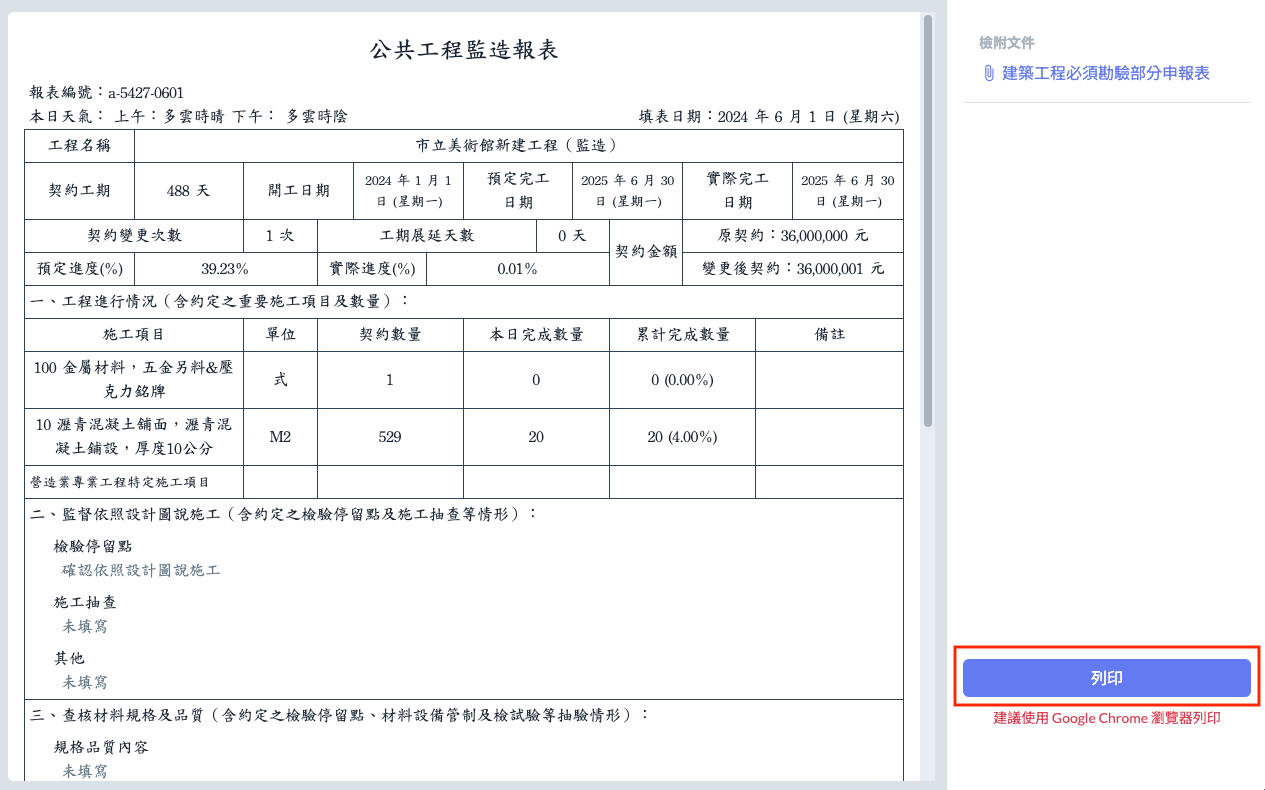Click the project name 市立美術館新建工程 cell
The image size is (1265, 790).
[517, 145]
